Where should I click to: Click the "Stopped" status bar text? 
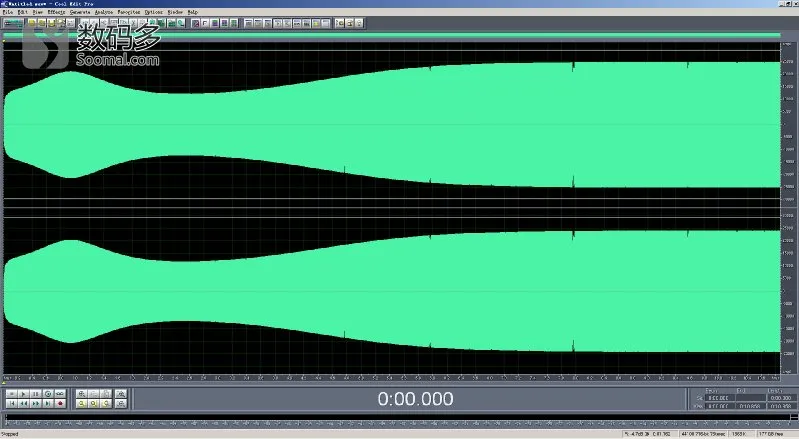tap(9, 434)
